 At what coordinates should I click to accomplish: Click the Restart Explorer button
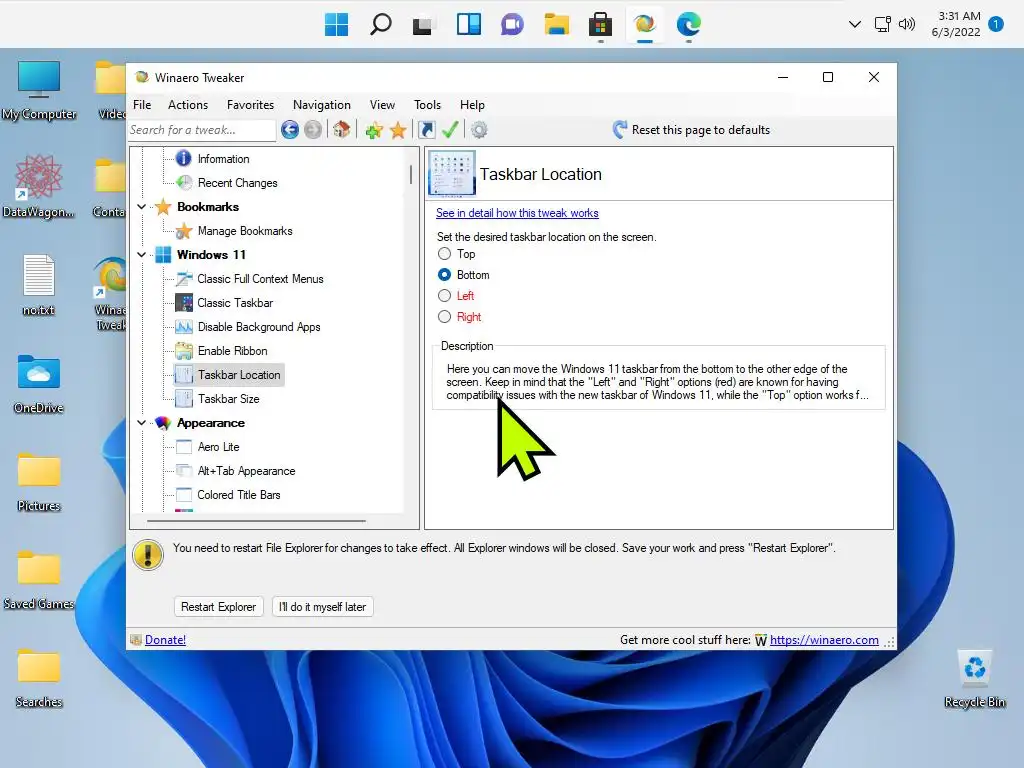218,607
